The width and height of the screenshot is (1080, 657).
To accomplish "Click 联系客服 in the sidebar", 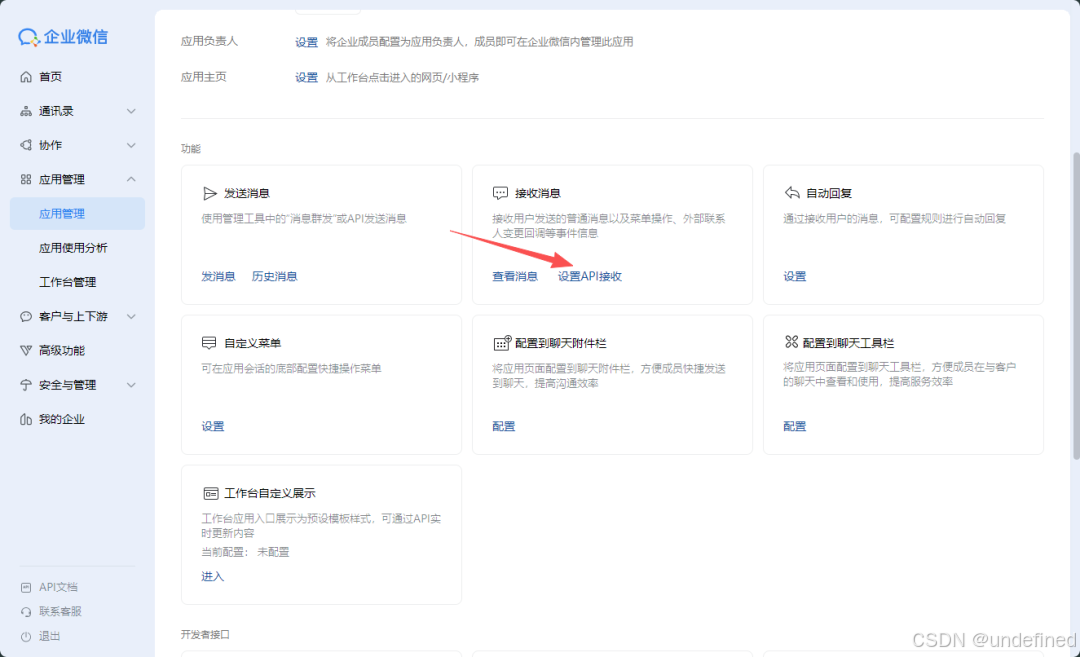I will [x=61, y=612].
